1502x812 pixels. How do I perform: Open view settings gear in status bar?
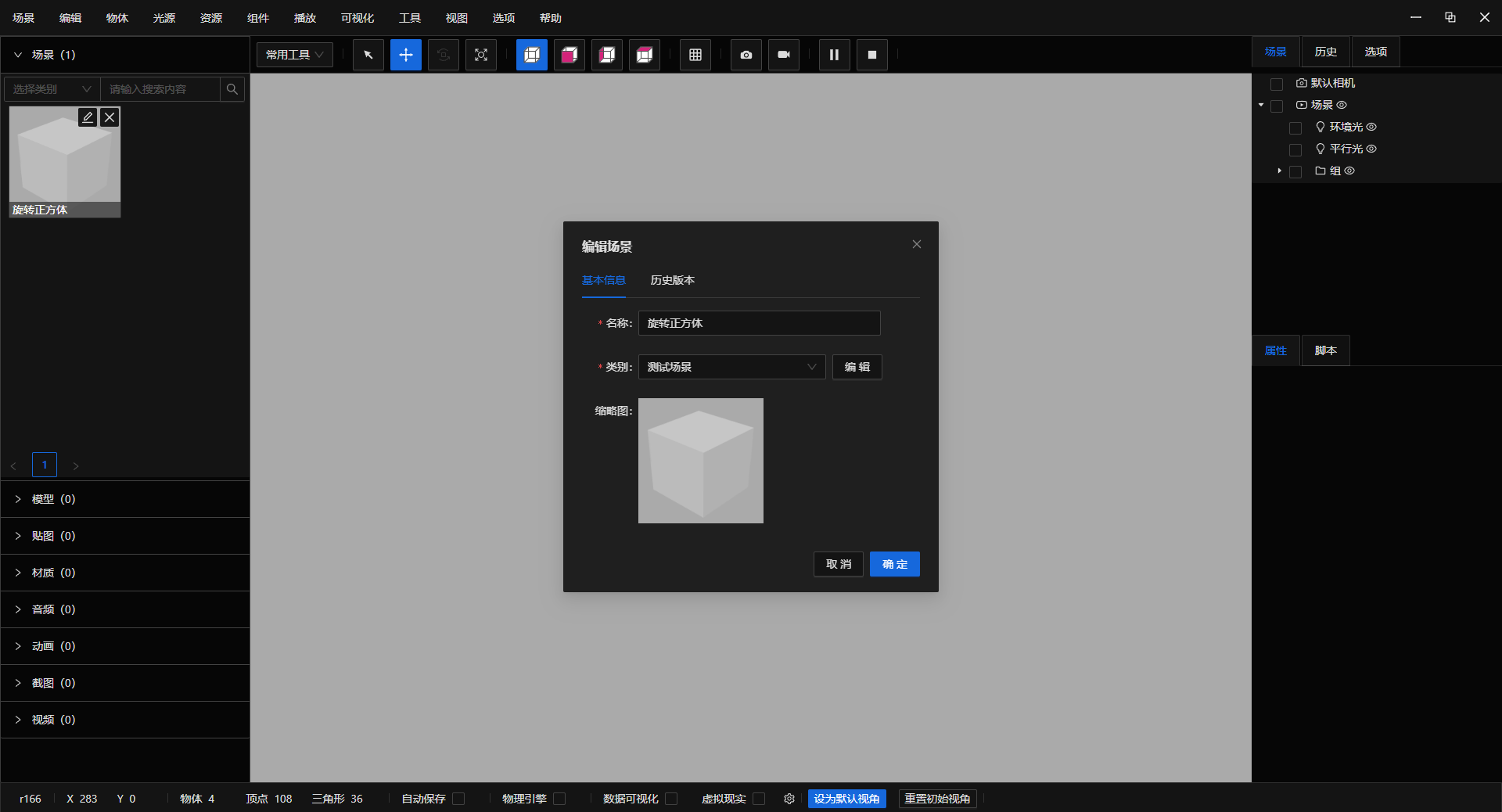coord(789,799)
